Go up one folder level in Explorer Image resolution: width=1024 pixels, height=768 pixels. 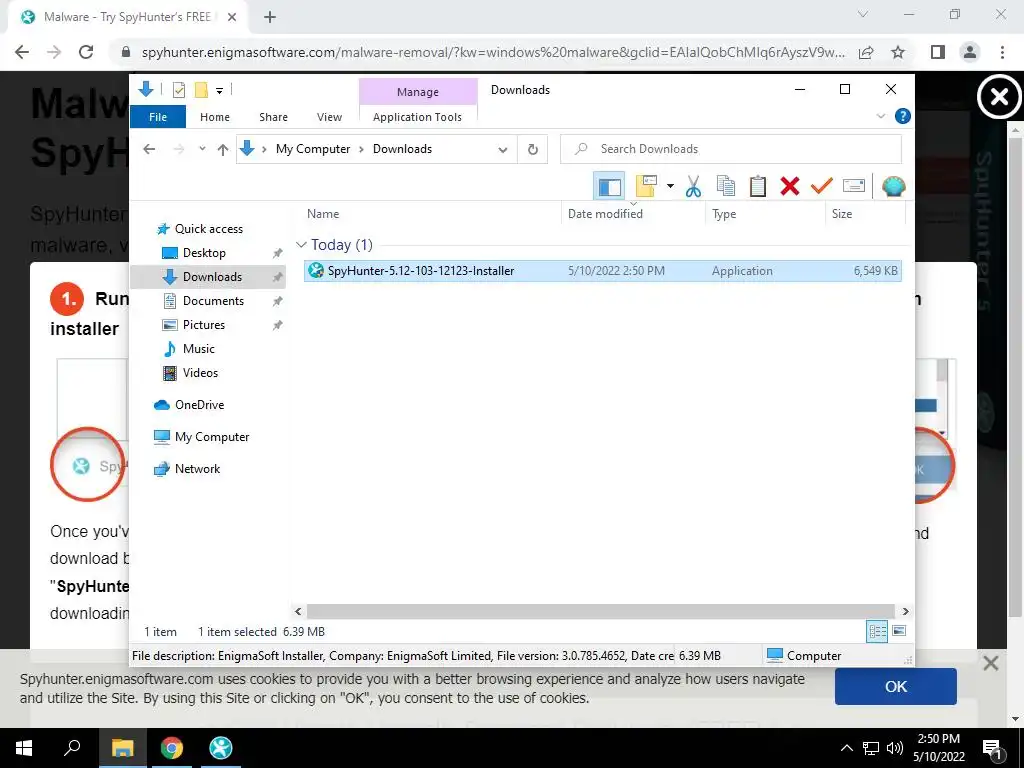223,150
